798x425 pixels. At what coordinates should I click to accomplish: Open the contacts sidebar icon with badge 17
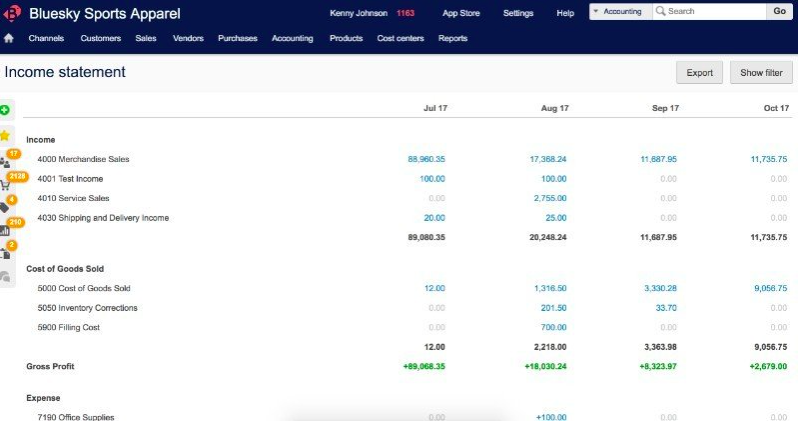pos(5,163)
